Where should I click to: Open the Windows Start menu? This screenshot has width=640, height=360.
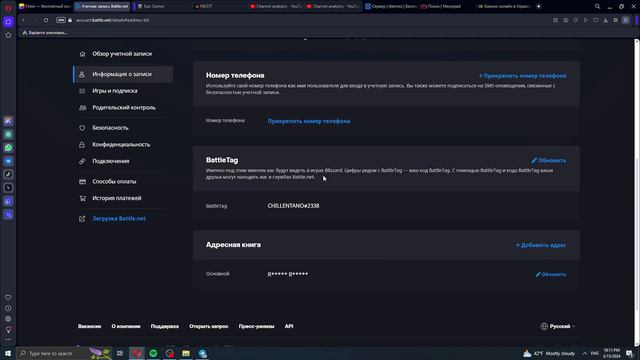[8, 353]
